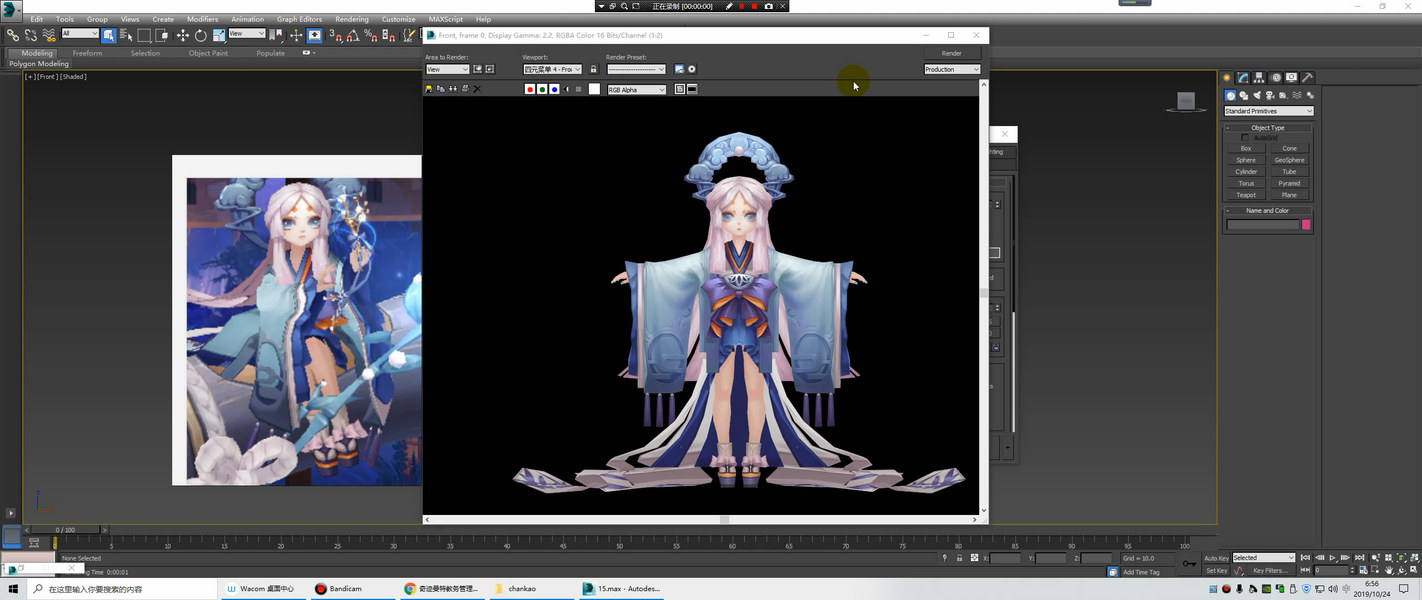1422x600 pixels.
Task: Open reference coordinate system View dropdown
Action: click(x=247, y=33)
